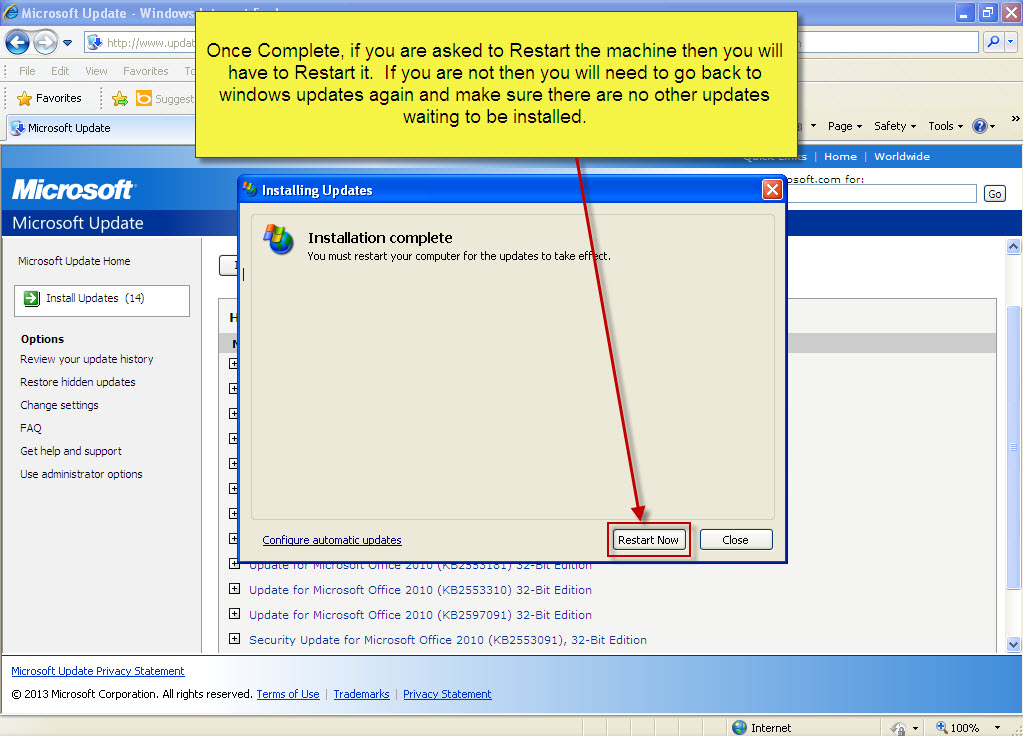Open the Edit menu
This screenshot has width=1023, height=736.
point(60,70)
